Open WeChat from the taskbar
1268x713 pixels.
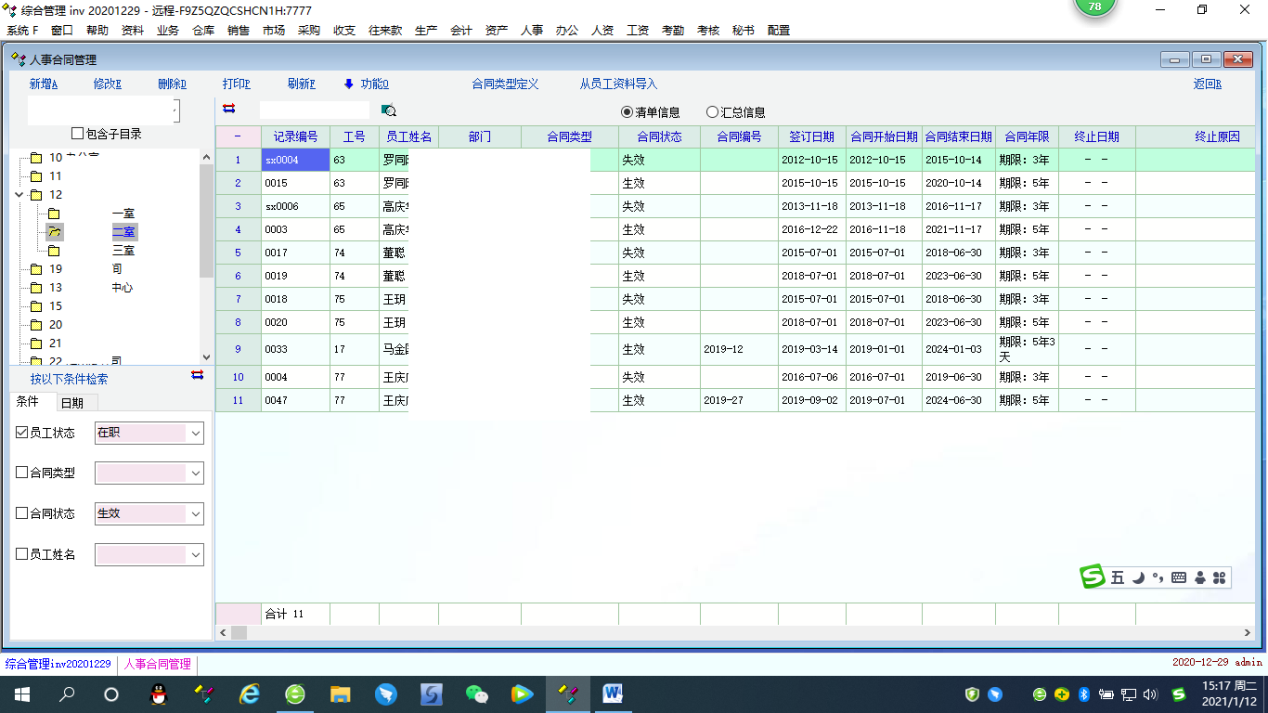click(477, 694)
